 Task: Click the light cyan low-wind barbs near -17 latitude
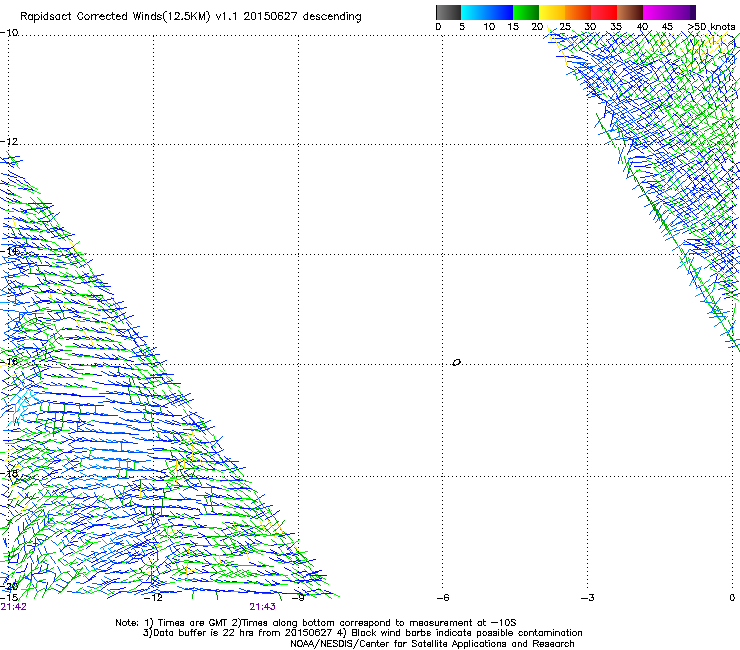tap(22, 405)
